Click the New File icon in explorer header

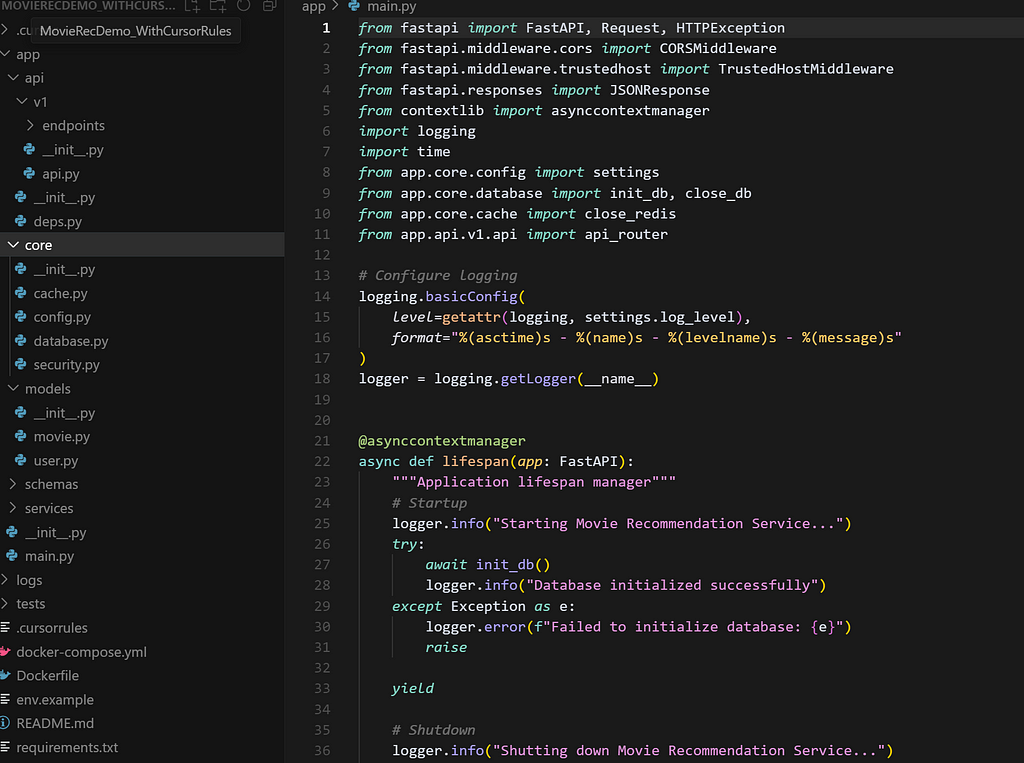[192, 6]
